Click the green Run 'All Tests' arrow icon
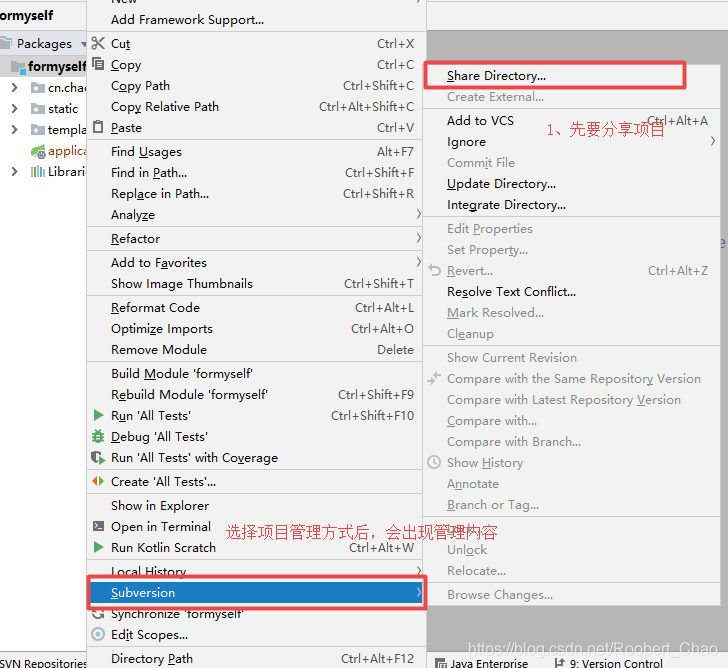 pyautogui.click(x=98, y=415)
